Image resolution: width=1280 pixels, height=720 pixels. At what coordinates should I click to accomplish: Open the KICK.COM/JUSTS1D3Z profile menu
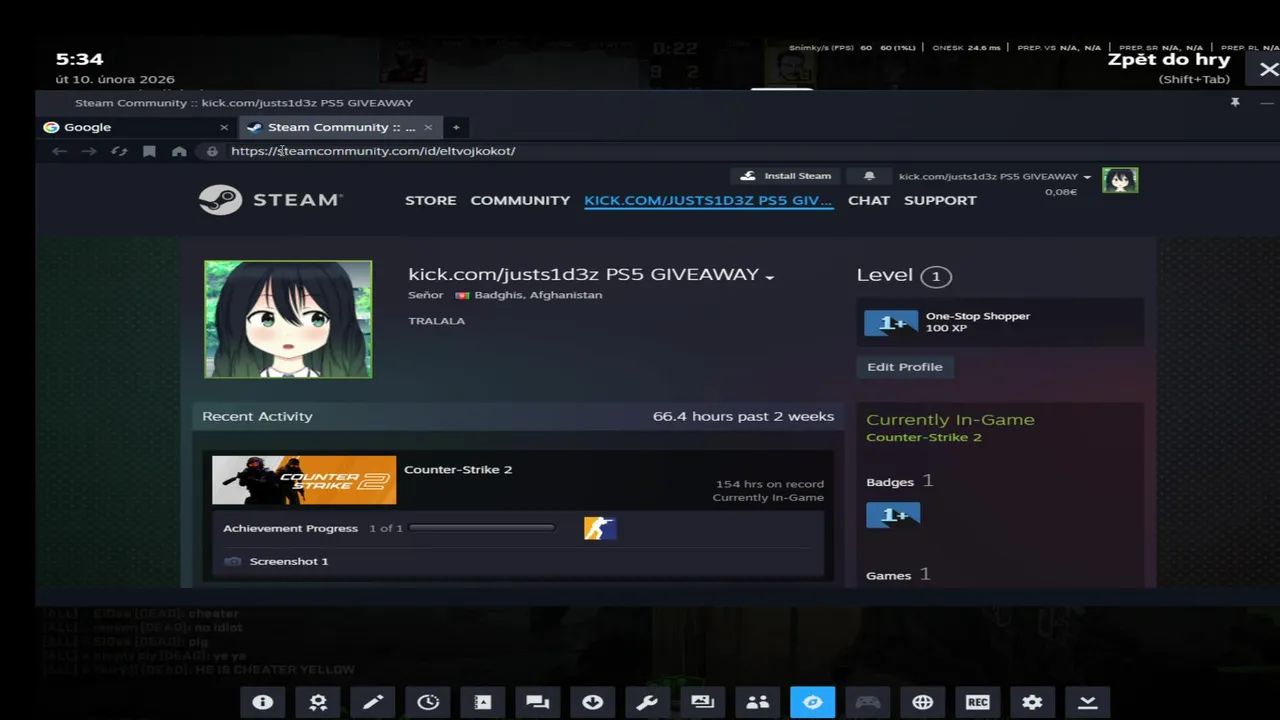click(708, 200)
